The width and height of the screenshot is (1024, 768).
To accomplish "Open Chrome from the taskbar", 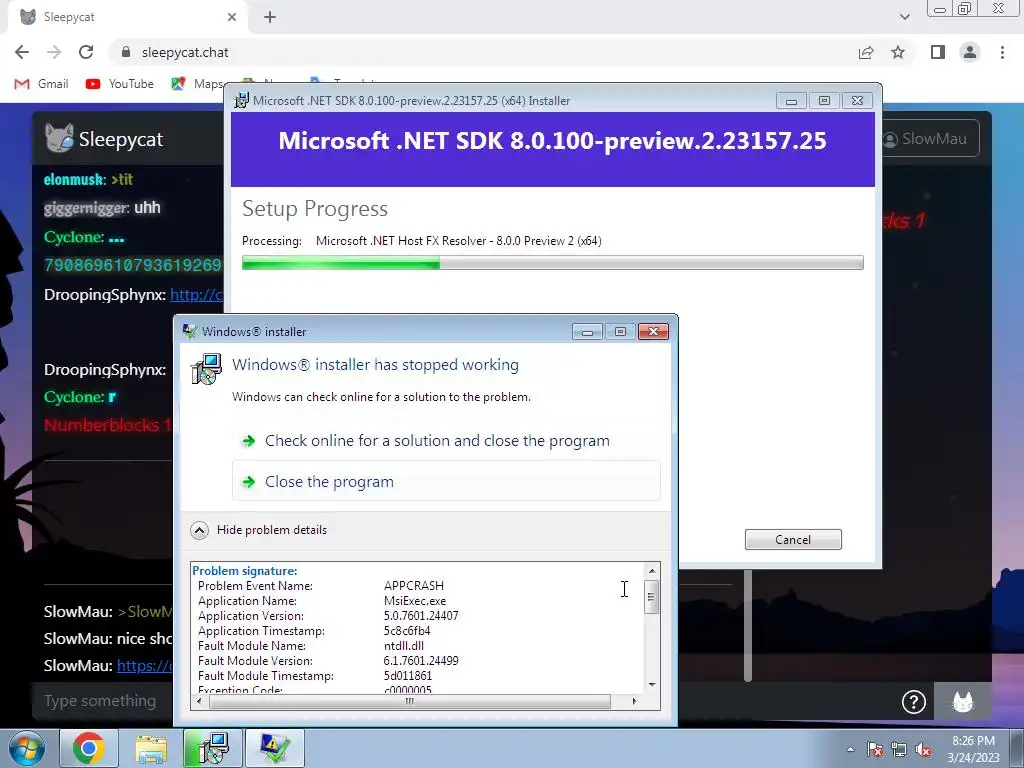I will 89,748.
